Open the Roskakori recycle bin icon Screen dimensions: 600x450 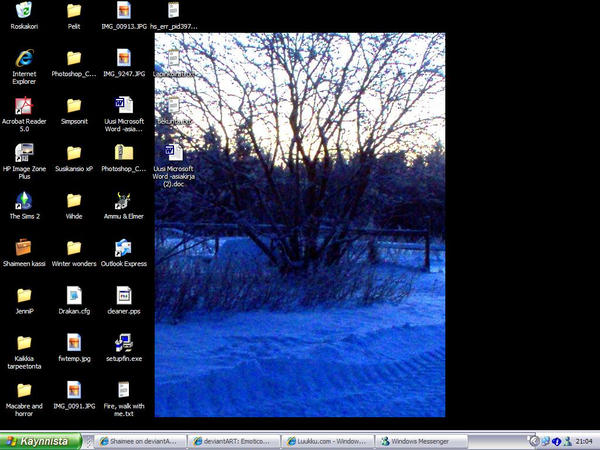(x=24, y=15)
